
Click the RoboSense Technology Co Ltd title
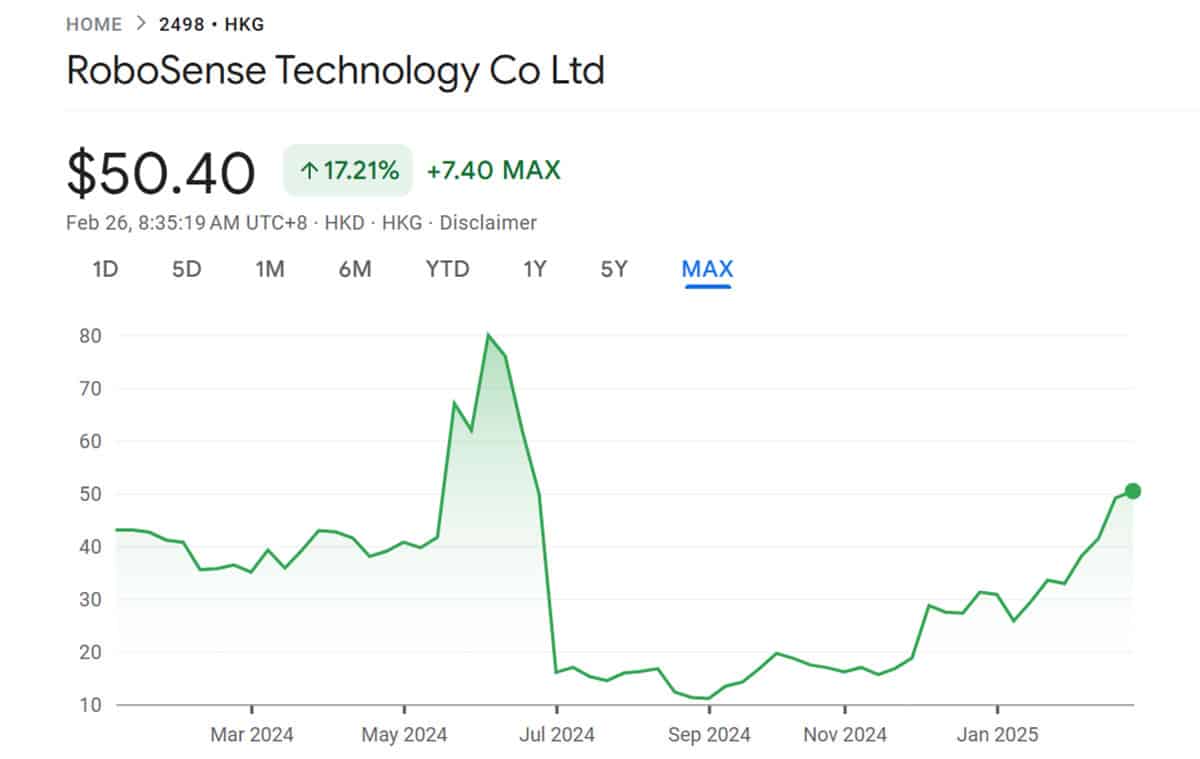[335, 70]
